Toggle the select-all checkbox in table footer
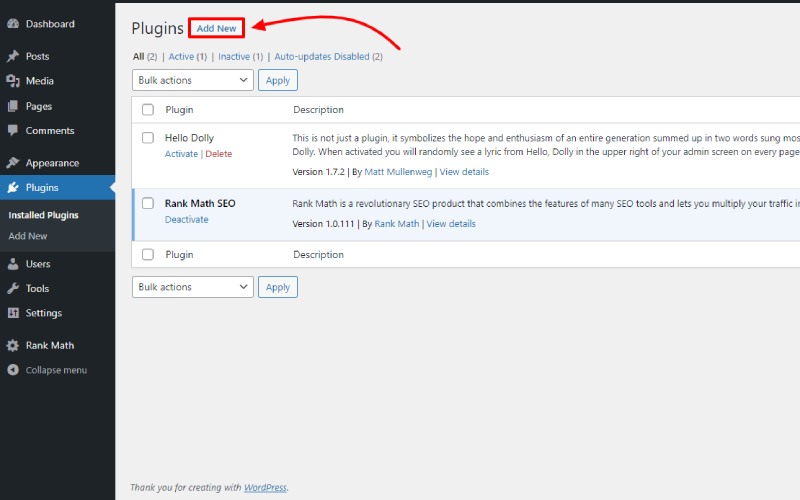This screenshot has height=500, width=800. pos(148,255)
